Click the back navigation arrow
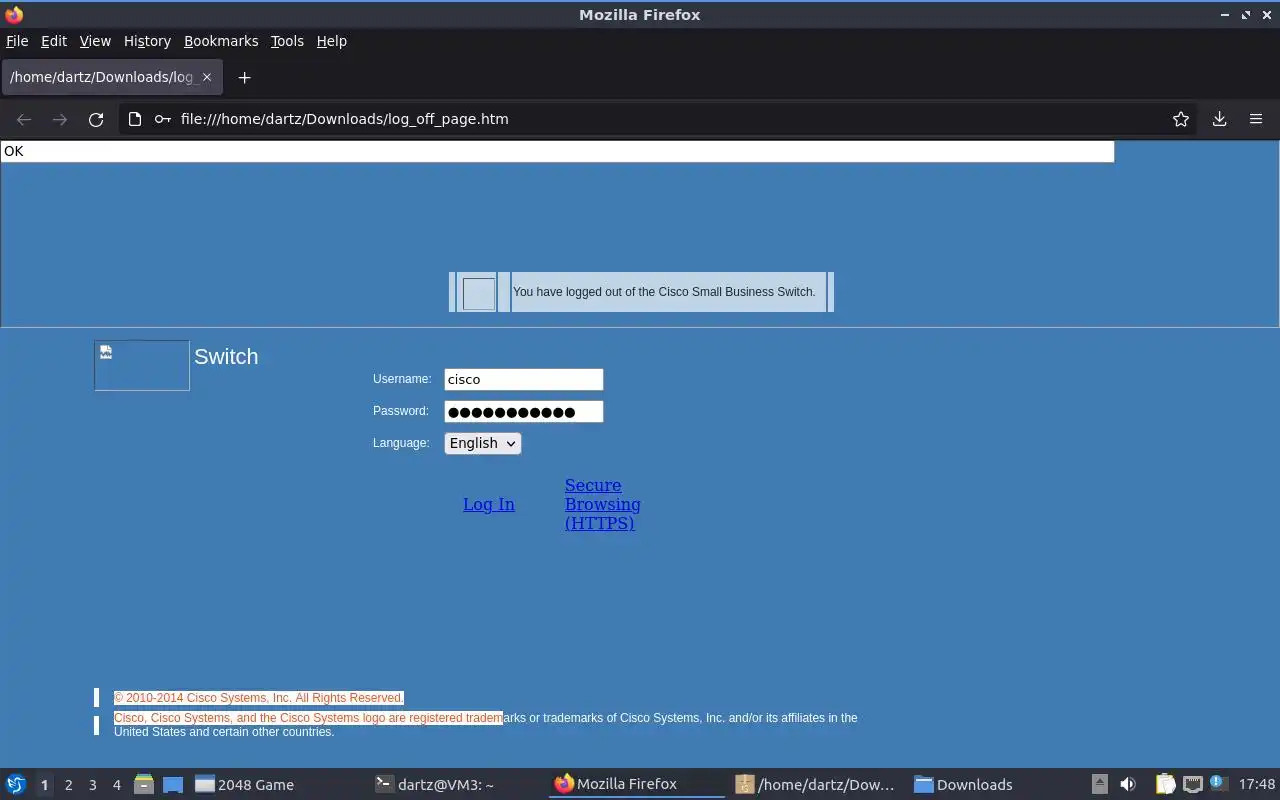 pyautogui.click(x=24, y=119)
